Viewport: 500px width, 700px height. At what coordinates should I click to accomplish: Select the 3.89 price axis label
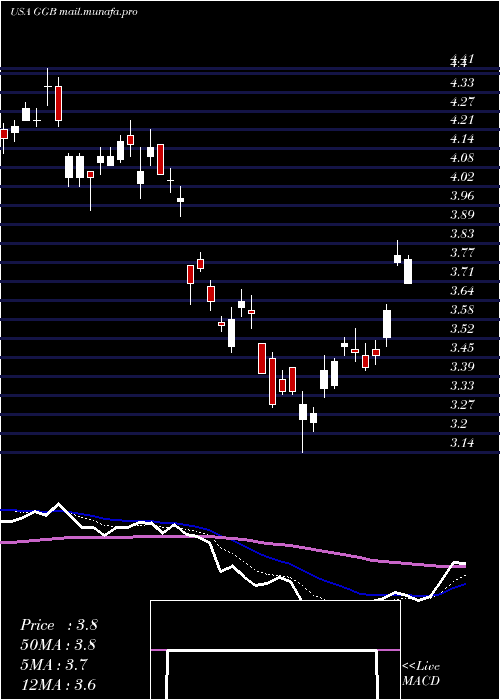(x=462, y=215)
